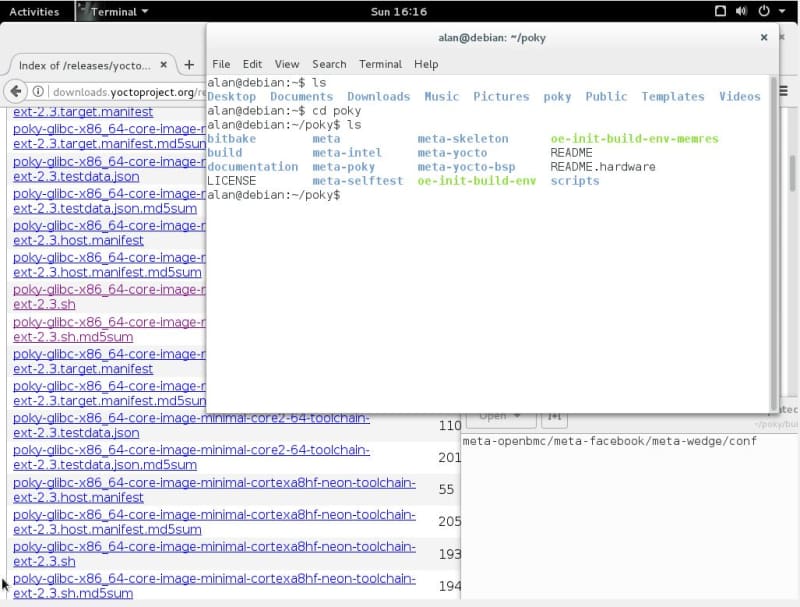Open the Terminal app menu in top bar
This screenshot has height=607, width=800.
point(114,12)
